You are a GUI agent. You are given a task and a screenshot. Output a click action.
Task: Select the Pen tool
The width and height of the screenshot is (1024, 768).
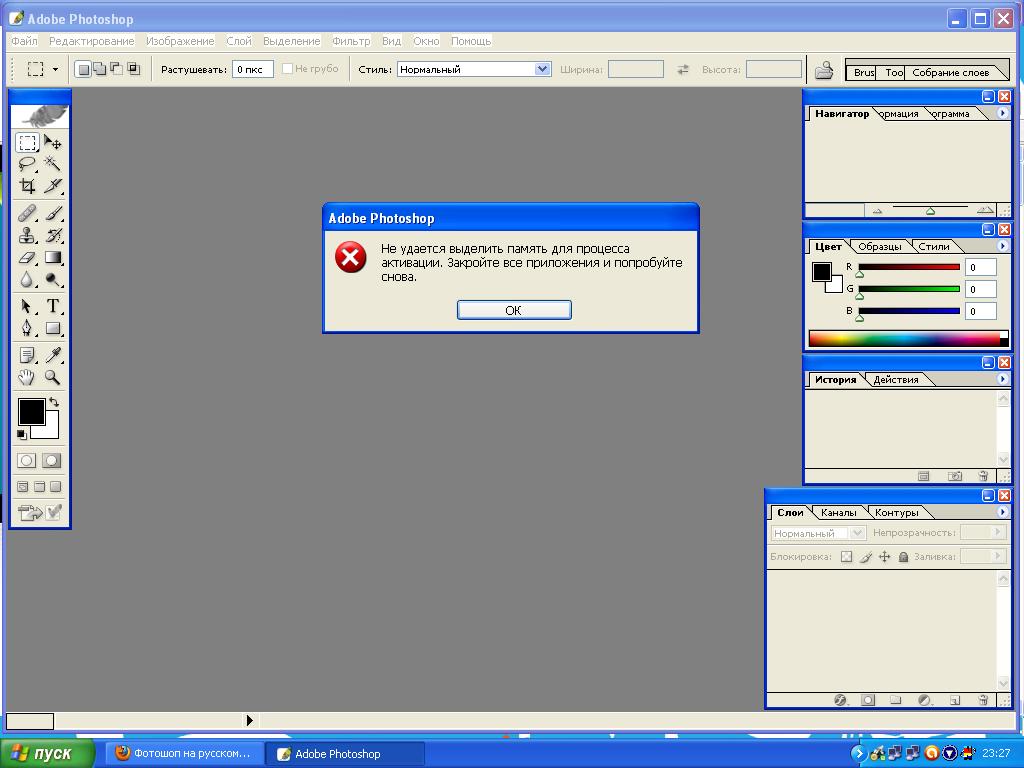[27, 328]
